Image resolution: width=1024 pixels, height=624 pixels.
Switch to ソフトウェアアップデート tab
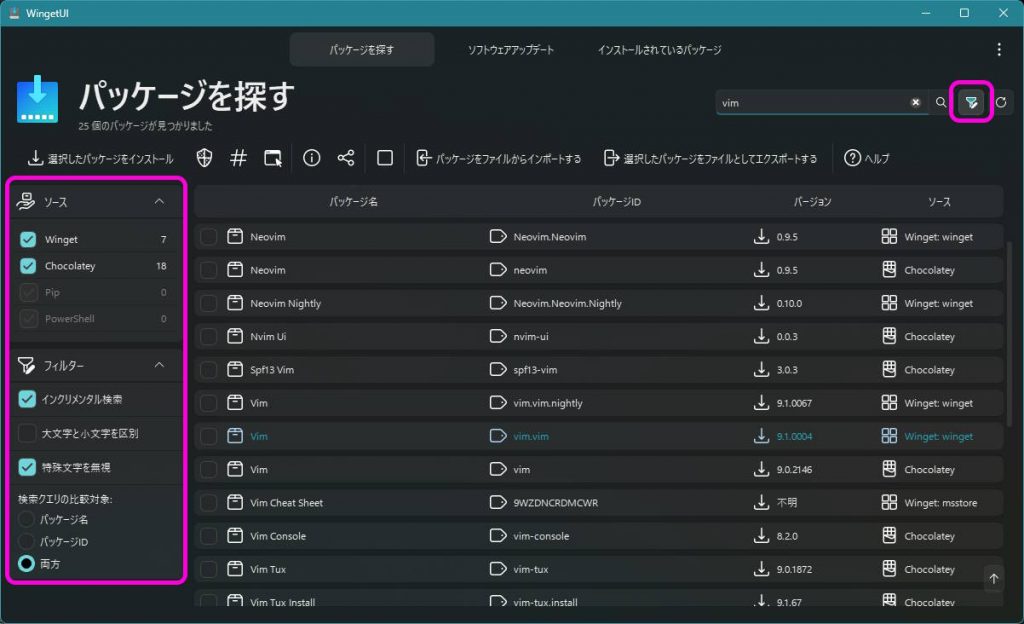(x=511, y=50)
